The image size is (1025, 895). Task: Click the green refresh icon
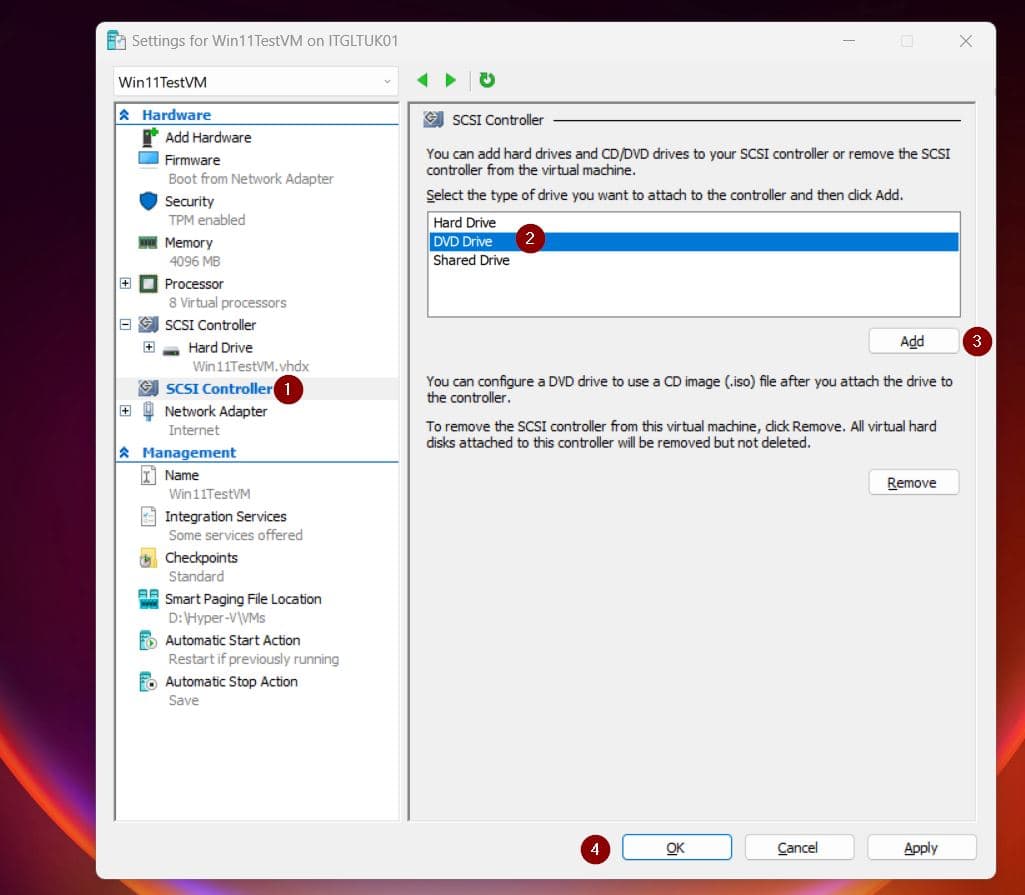[487, 80]
